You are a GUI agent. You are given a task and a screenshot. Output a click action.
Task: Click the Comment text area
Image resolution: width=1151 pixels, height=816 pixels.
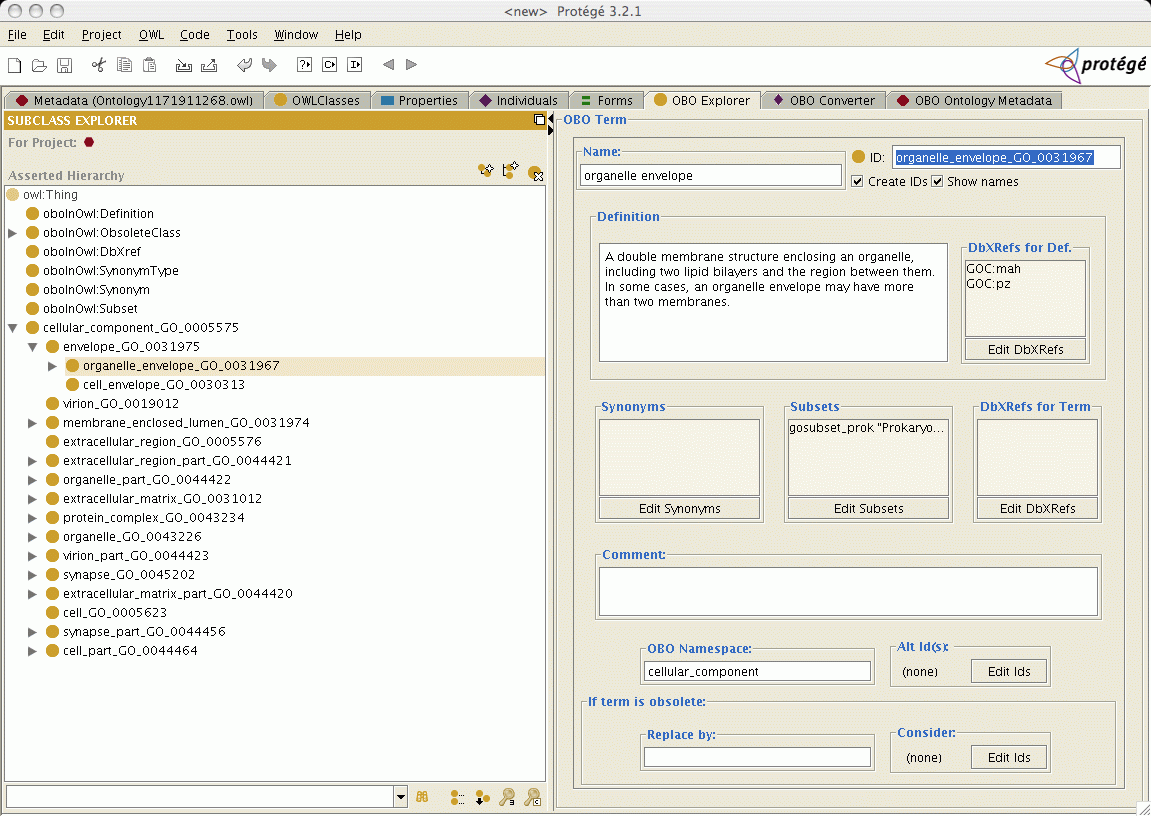(x=848, y=591)
